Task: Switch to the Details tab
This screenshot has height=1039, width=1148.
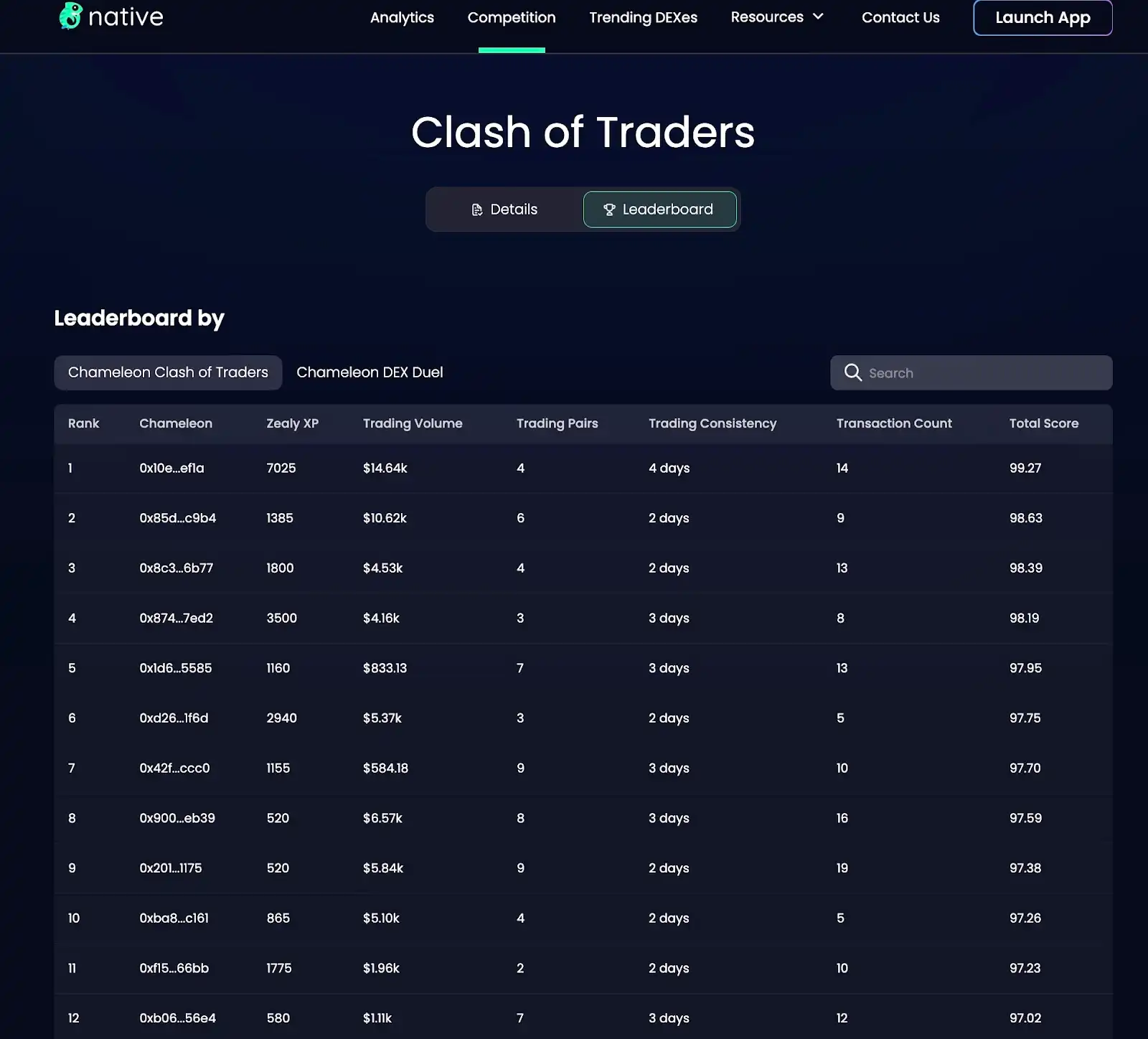Action: click(504, 210)
